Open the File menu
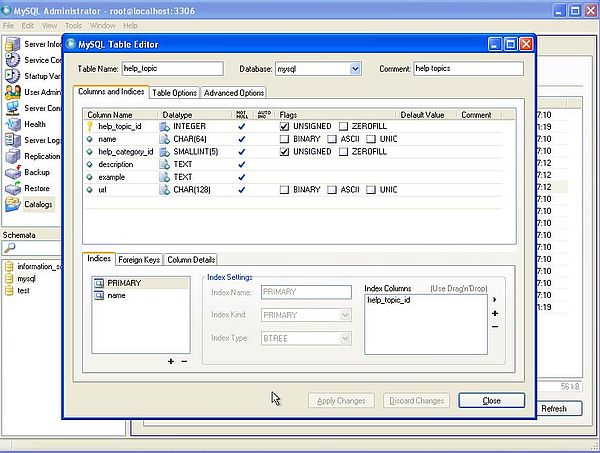 (x=8, y=26)
